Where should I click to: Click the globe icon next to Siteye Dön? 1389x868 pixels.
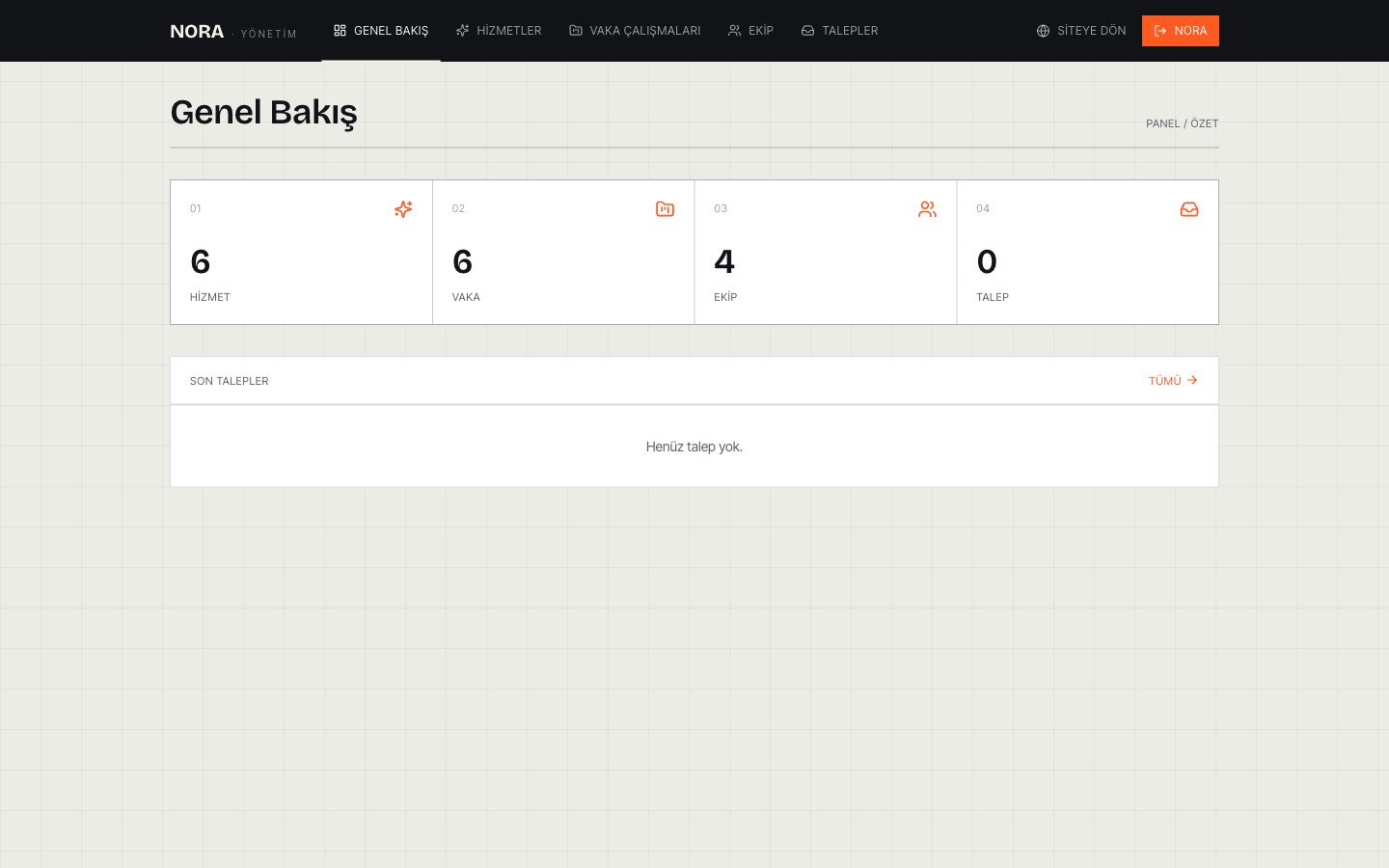[x=1043, y=31]
